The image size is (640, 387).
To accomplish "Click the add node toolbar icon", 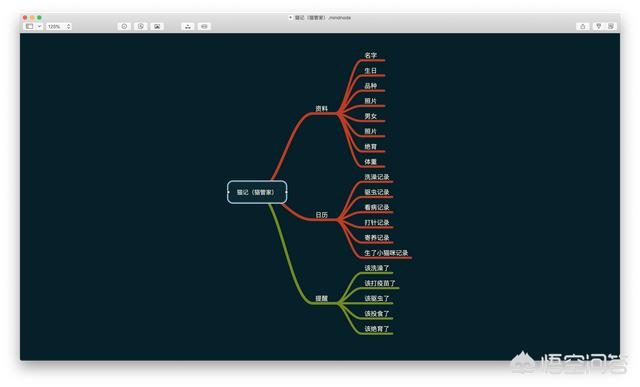I will click(x=124, y=26).
